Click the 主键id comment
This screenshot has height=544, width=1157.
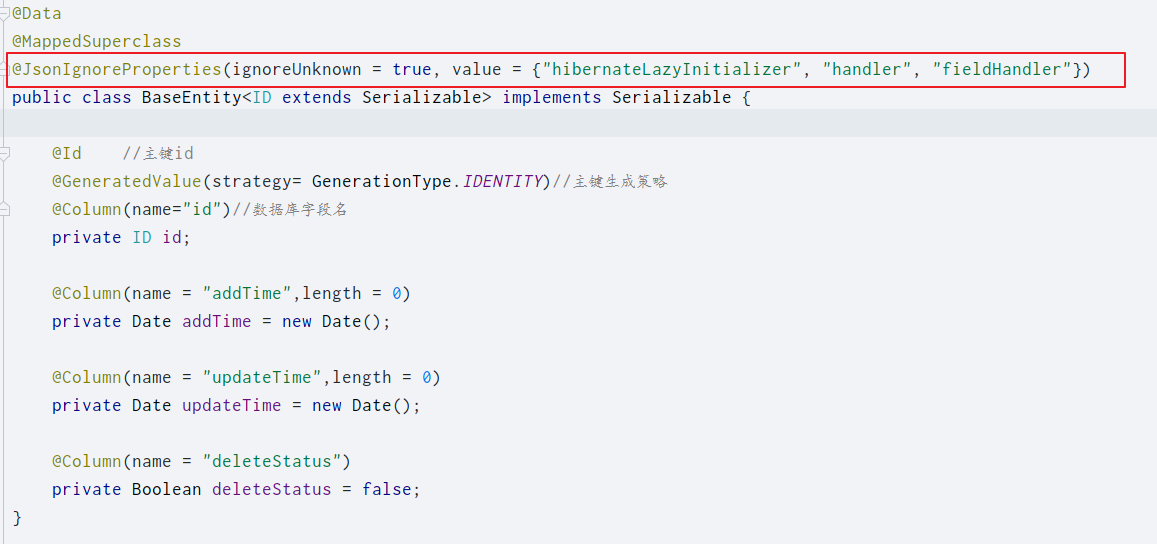(158, 154)
